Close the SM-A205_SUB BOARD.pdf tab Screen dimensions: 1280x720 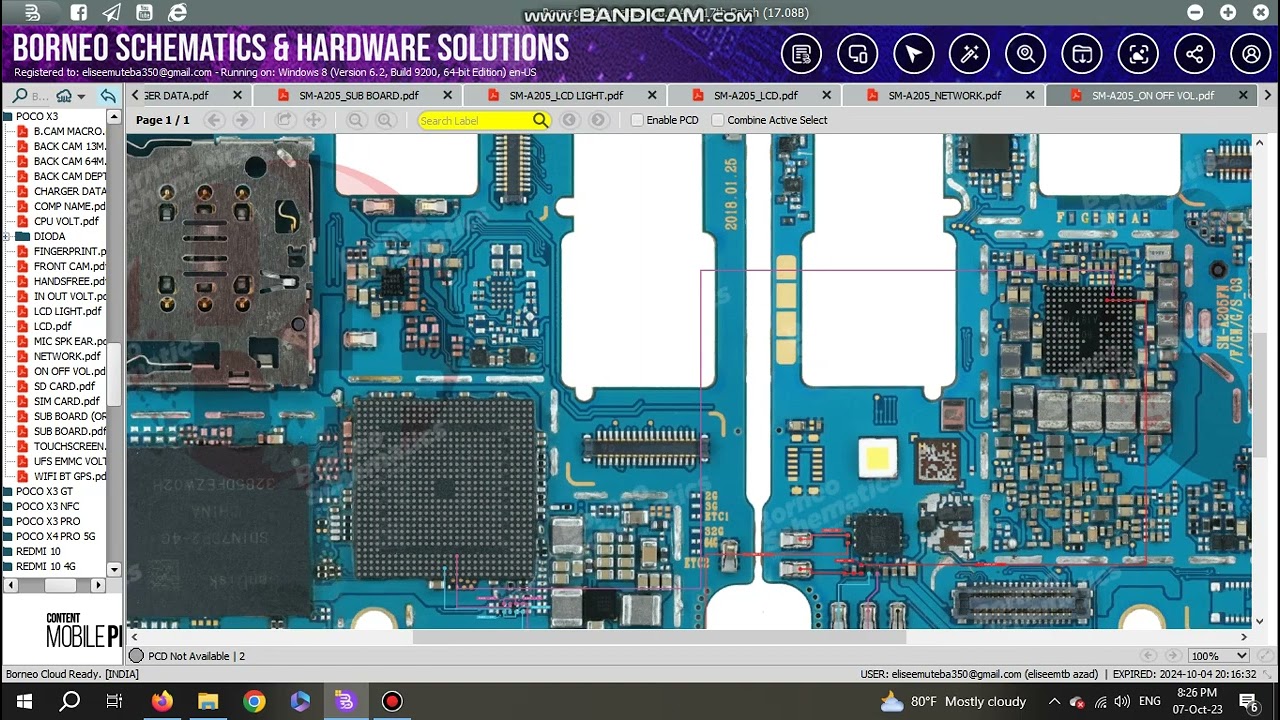[447, 95]
